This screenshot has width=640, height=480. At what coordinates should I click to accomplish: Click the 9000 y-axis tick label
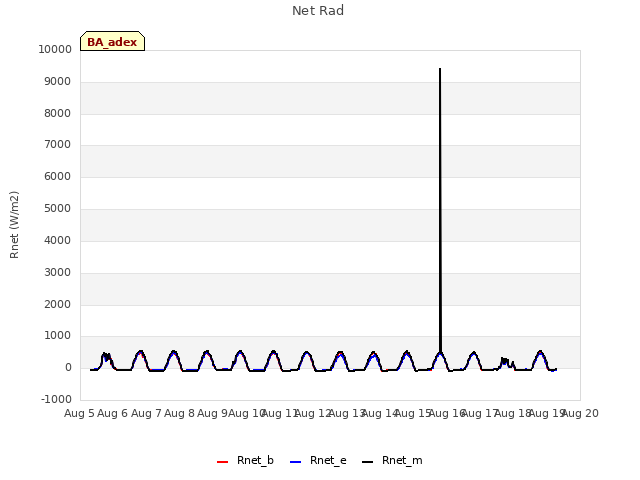click(57, 81)
